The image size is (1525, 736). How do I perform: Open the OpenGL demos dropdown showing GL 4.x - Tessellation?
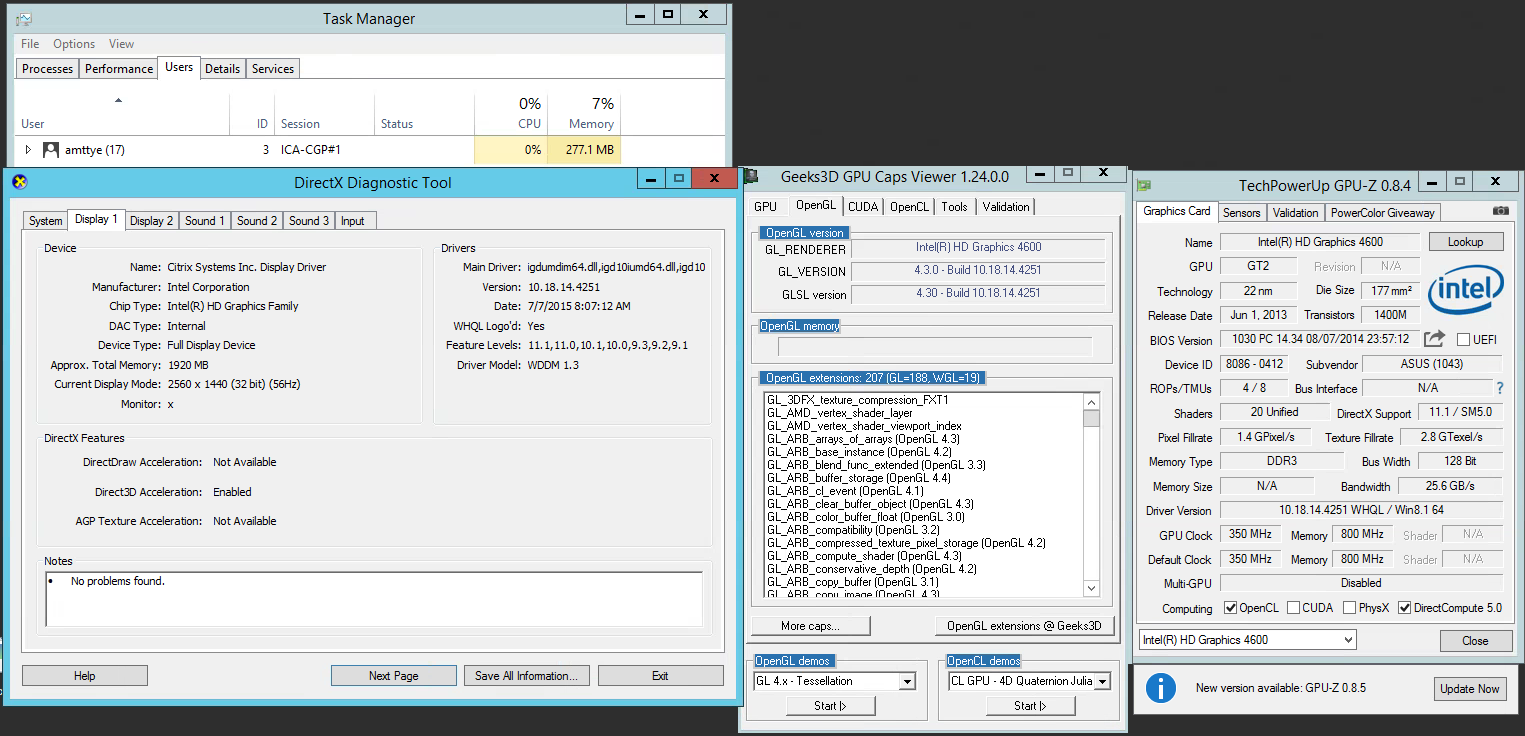[833, 682]
